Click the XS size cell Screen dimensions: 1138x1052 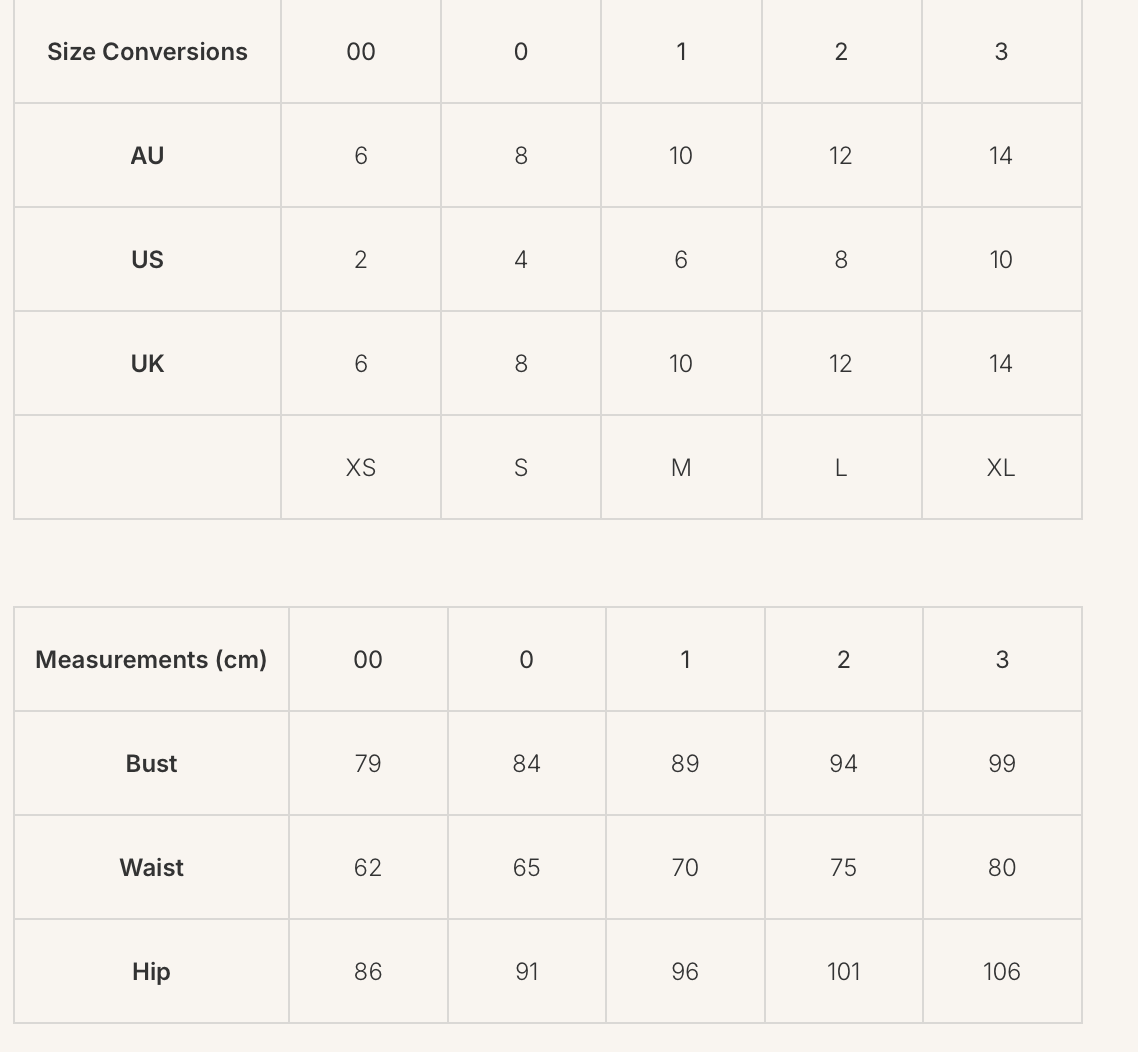point(361,468)
